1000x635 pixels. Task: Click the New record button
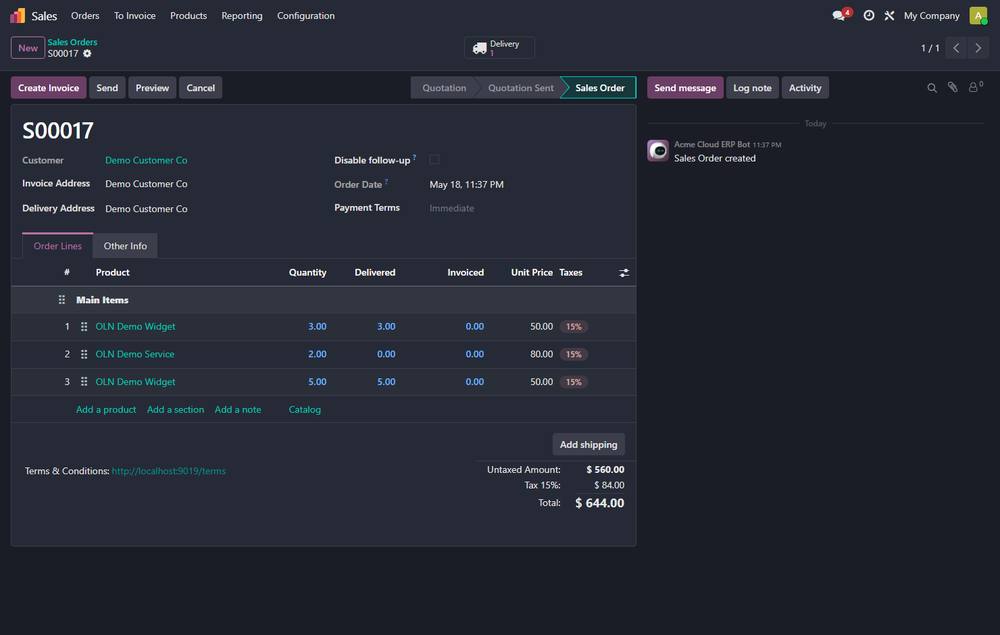point(27,48)
